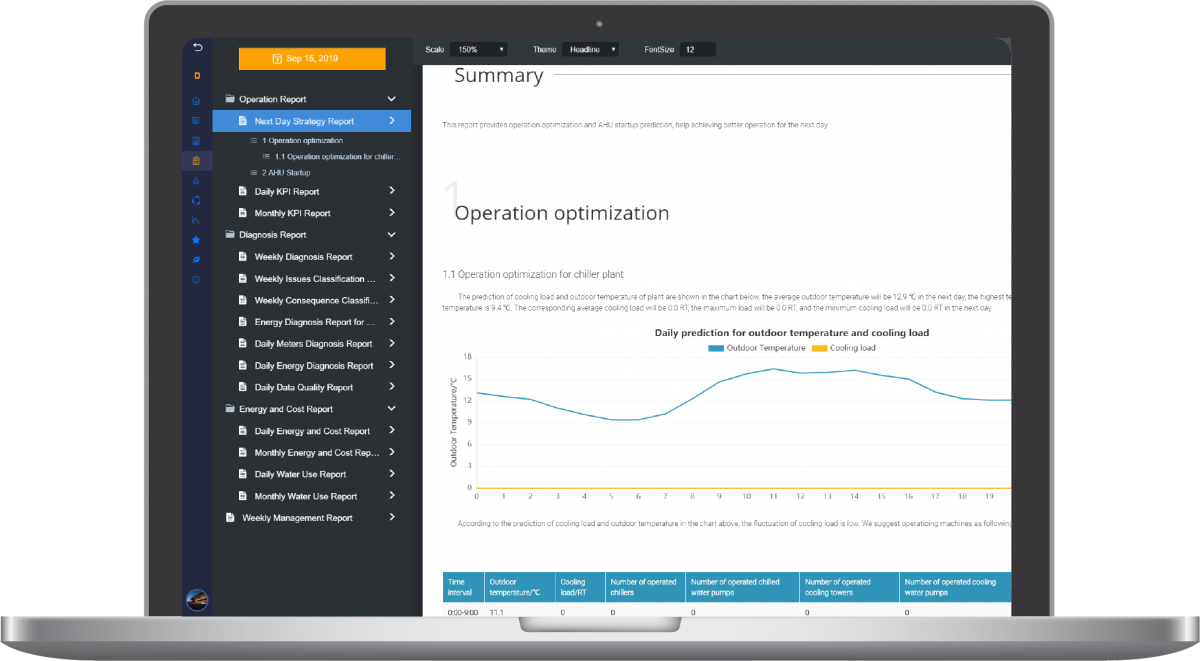The image size is (1200, 661).
Task: Click the Energy and Cost Report folder icon
Action: pyautogui.click(x=230, y=409)
